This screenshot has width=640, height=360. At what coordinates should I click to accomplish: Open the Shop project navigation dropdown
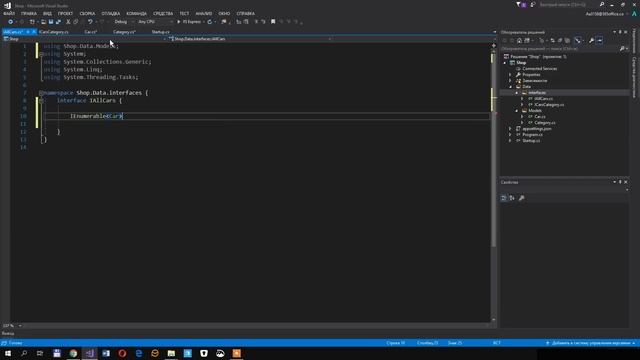click(85, 39)
